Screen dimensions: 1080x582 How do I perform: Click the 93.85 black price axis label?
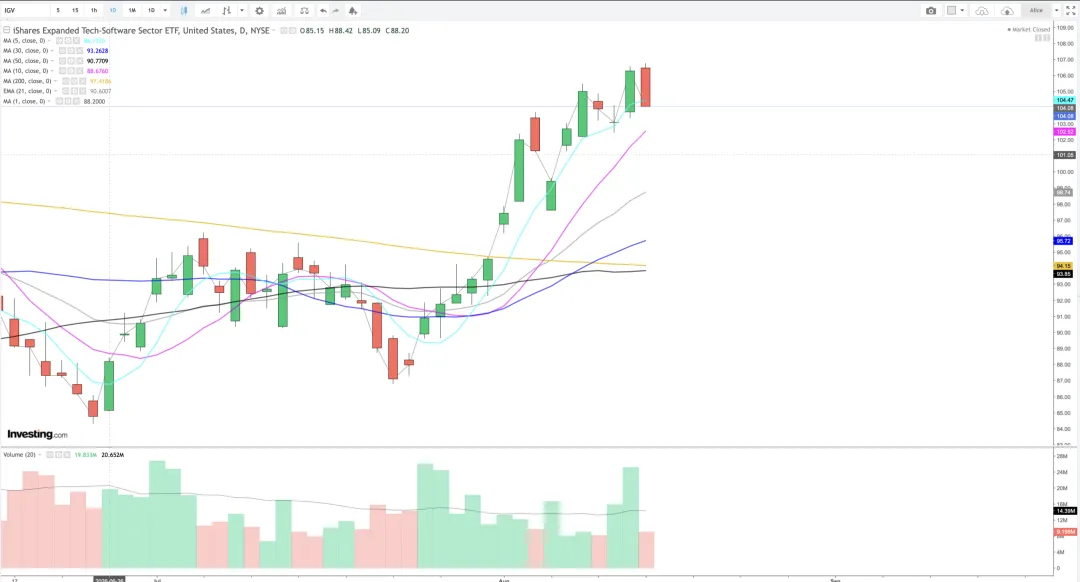click(x=1064, y=274)
